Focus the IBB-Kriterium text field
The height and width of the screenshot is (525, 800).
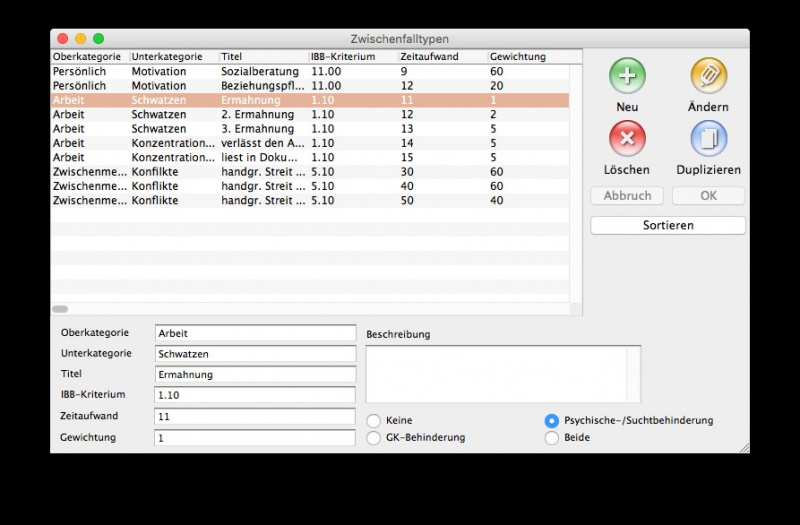tap(255, 395)
